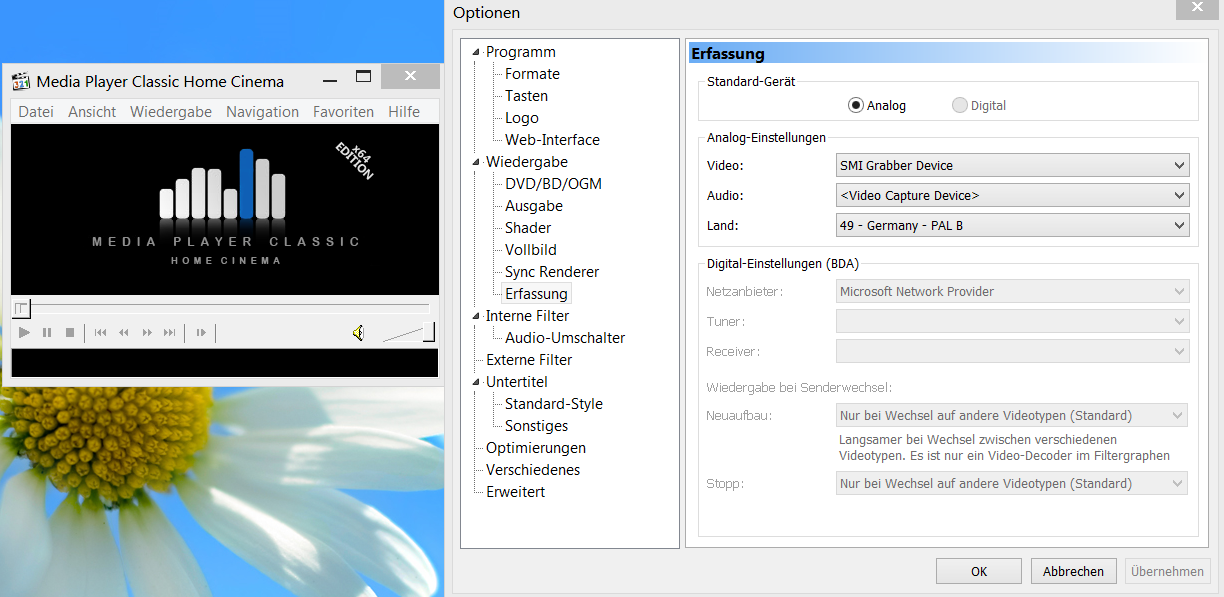The width and height of the screenshot is (1224, 597).
Task: Open the Netzanbieter dropdown
Action: point(1012,291)
